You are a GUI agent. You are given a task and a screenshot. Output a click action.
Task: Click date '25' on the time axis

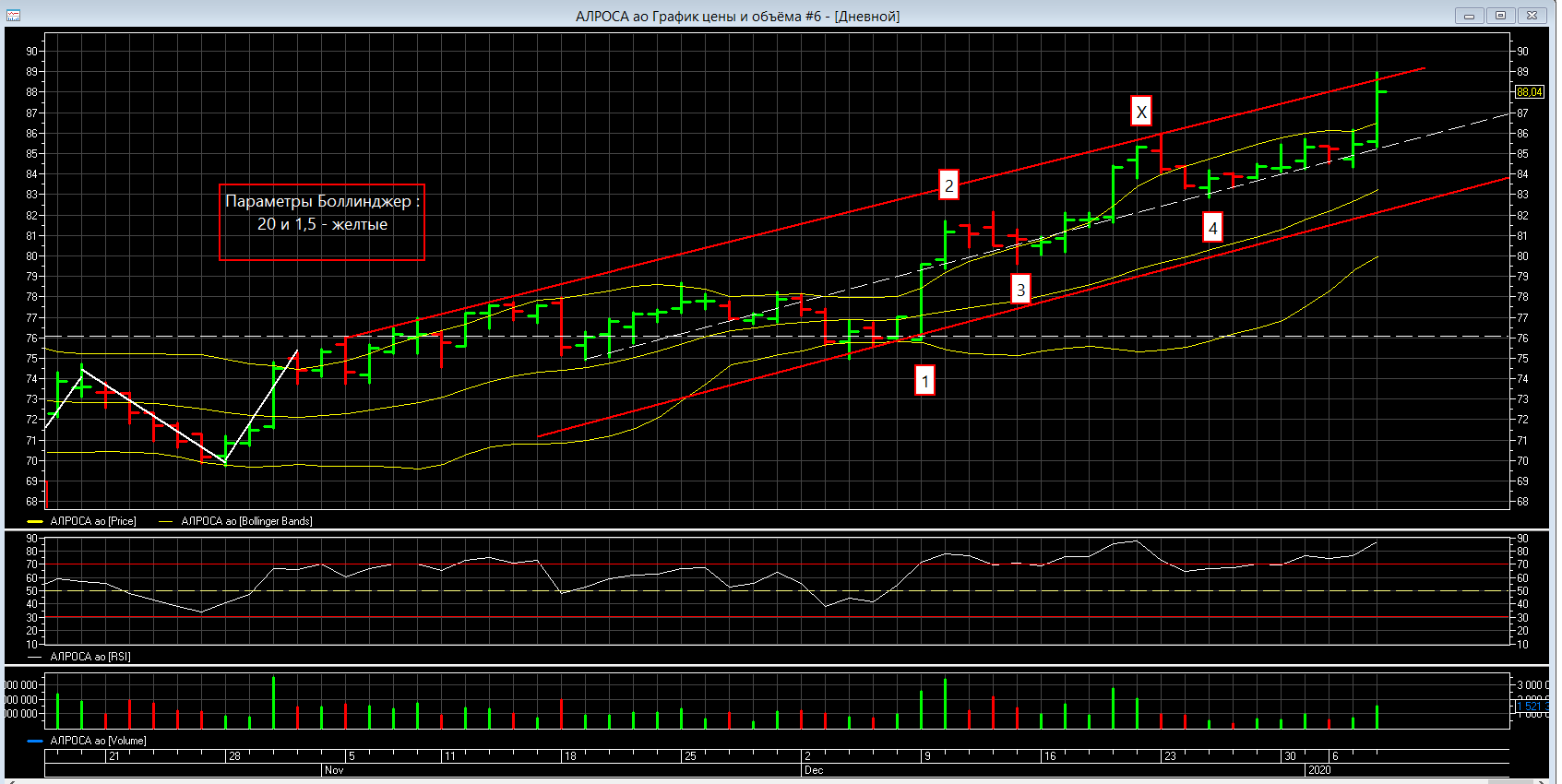click(x=690, y=756)
